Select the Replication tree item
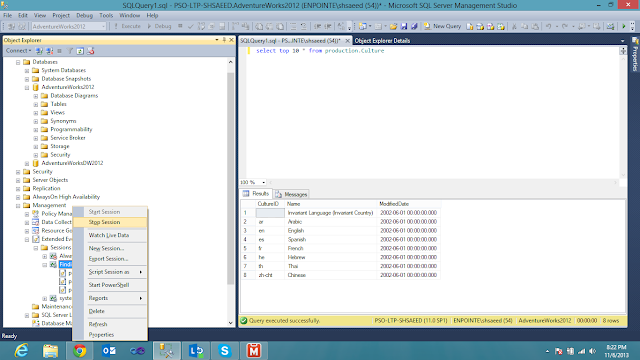This screenshot has width=640, height=360. coord(46,188)
